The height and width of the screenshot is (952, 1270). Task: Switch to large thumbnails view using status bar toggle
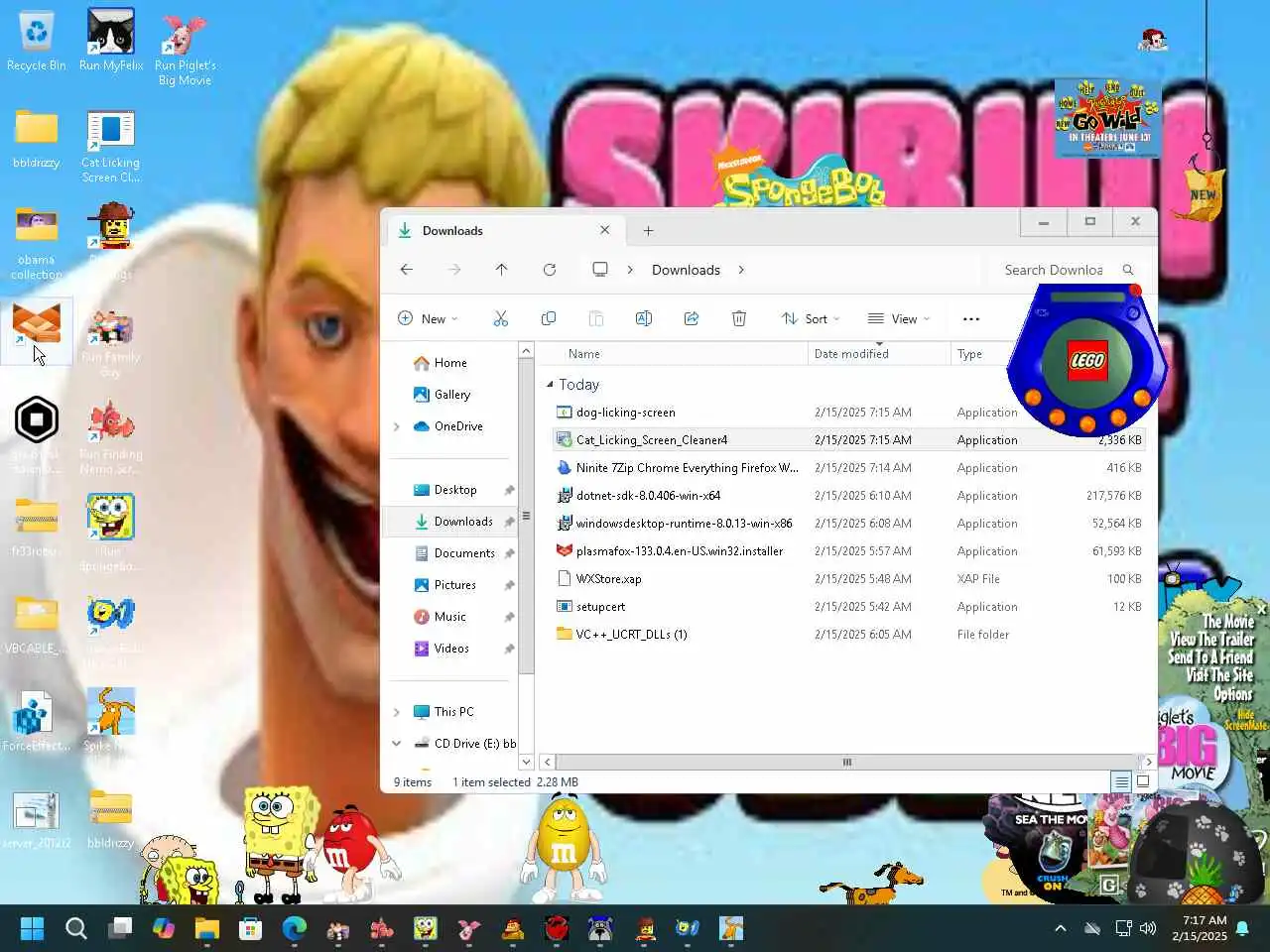coord(1143,781)
